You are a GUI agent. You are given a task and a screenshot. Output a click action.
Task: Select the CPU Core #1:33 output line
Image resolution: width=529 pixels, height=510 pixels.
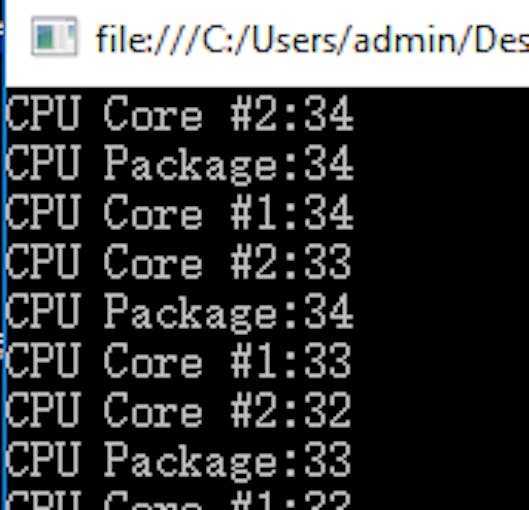click(x=179, y=361)
